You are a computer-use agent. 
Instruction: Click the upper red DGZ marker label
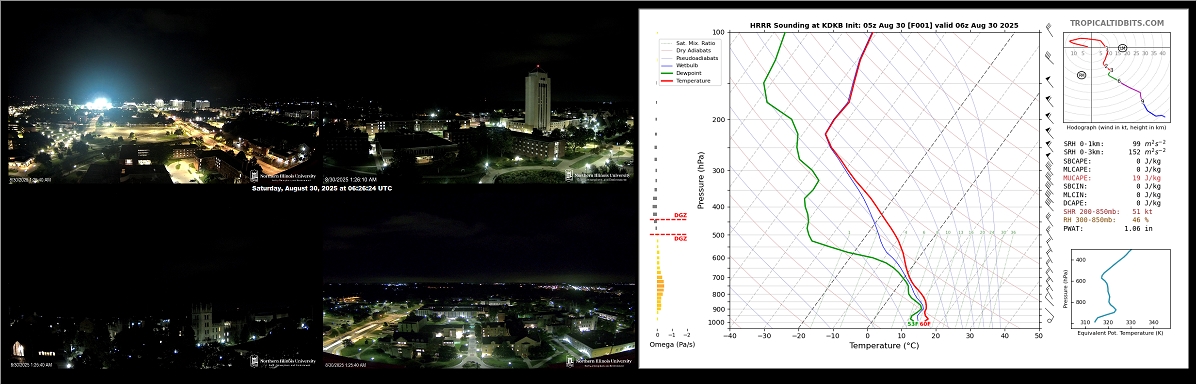[680, 215]
